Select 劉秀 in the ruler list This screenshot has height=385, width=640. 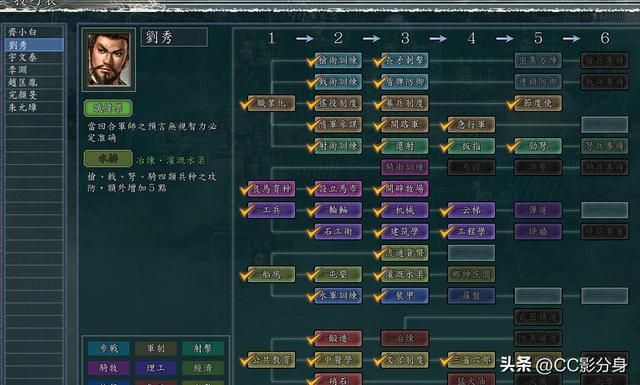[35, 45]
